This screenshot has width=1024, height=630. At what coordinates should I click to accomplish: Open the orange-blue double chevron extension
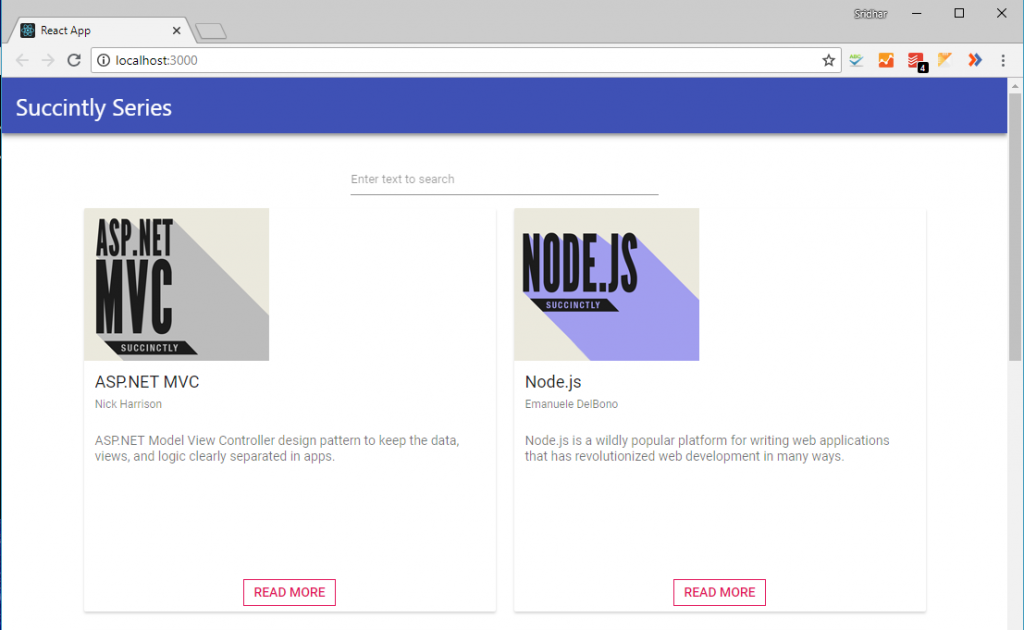pyautogui.click(x=974, y=61)
